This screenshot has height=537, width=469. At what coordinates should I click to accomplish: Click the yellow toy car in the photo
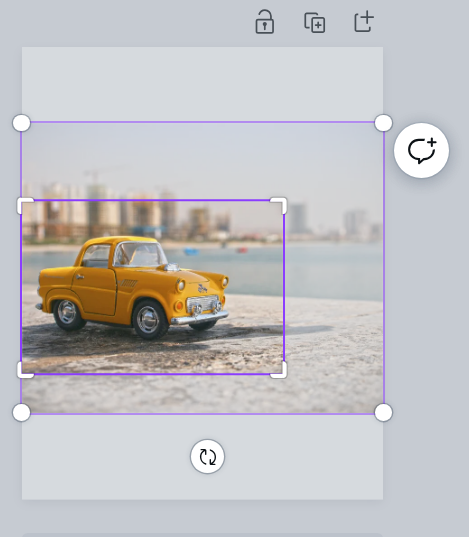coord(132,288)
